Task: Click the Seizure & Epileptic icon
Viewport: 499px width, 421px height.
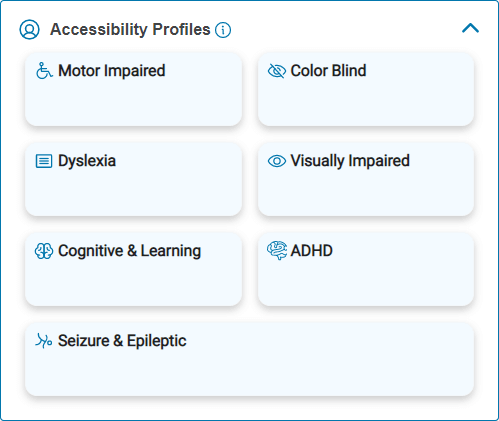Action: (44, 341)
